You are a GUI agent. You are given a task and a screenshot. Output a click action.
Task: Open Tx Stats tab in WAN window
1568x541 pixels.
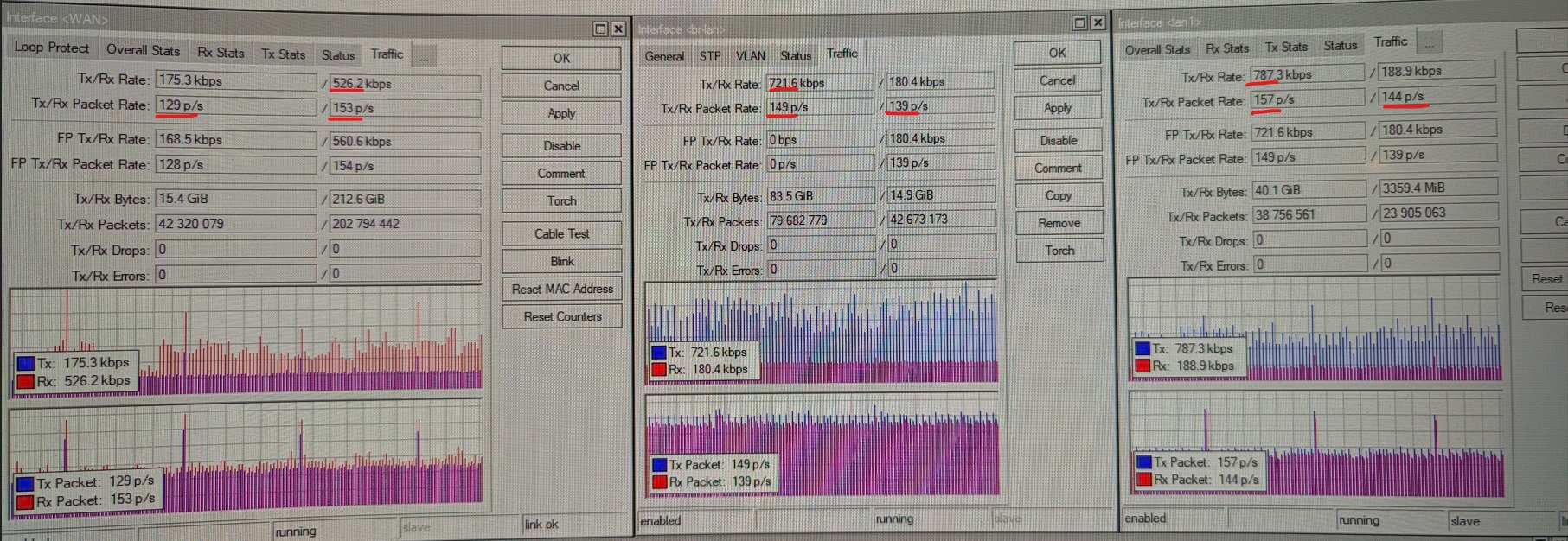pyautogui.click(x=283, y=54)
